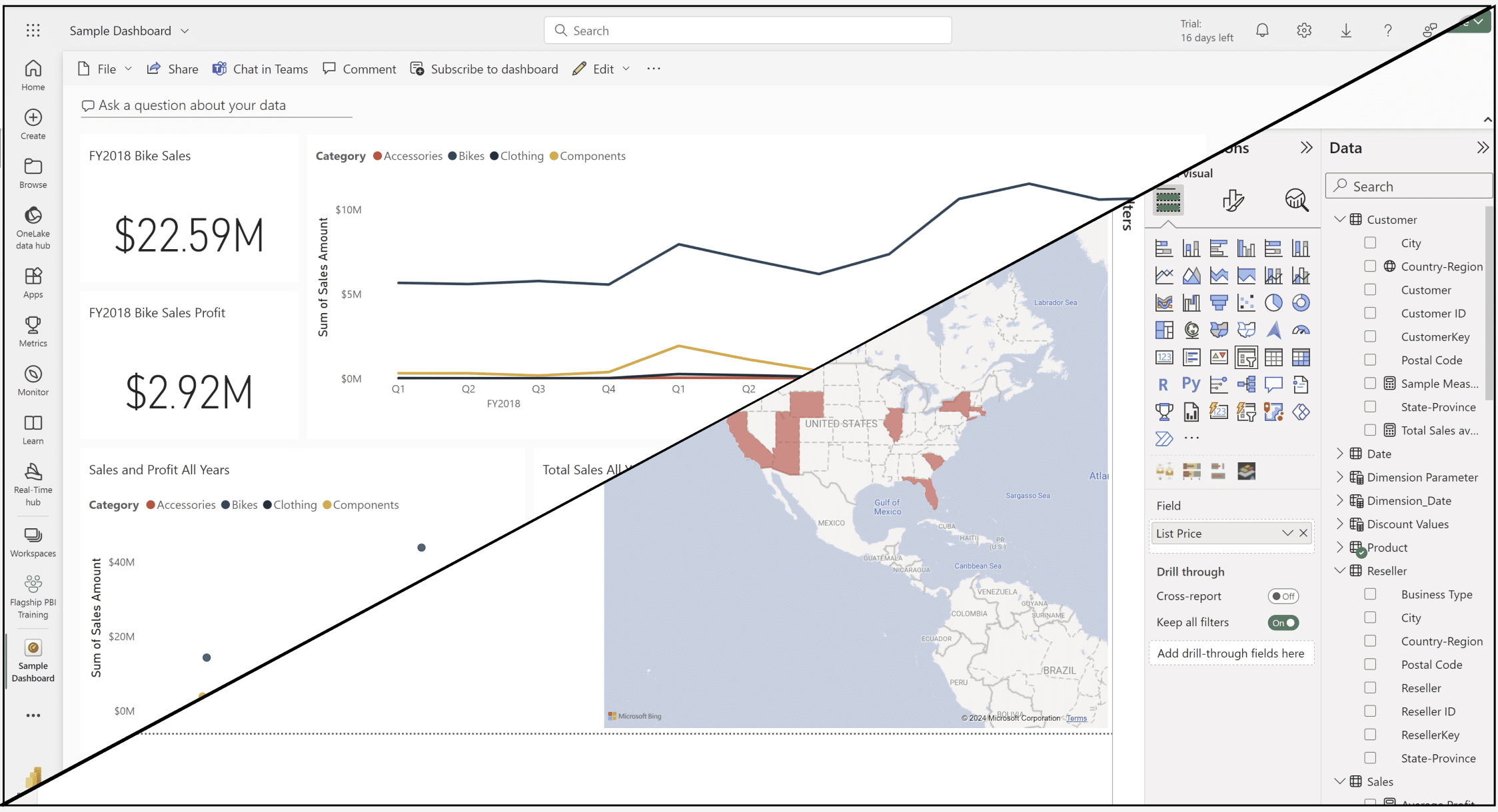Image resolution: width=1498 pixels, height=812 pixels.
Task: Select the Python visual icon
Action: (1191, 384)
